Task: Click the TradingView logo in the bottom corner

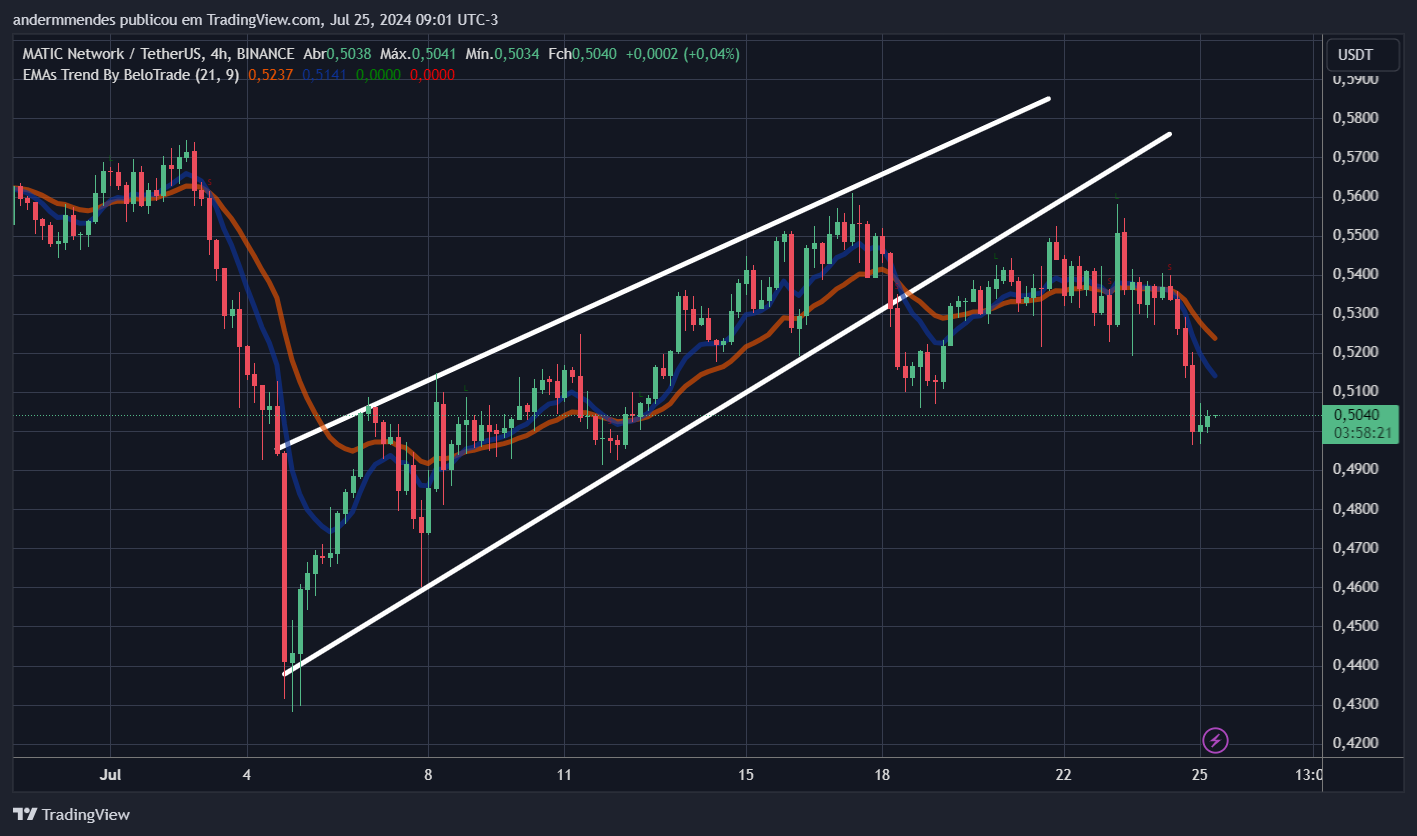Action: click(x=71, y=815)
